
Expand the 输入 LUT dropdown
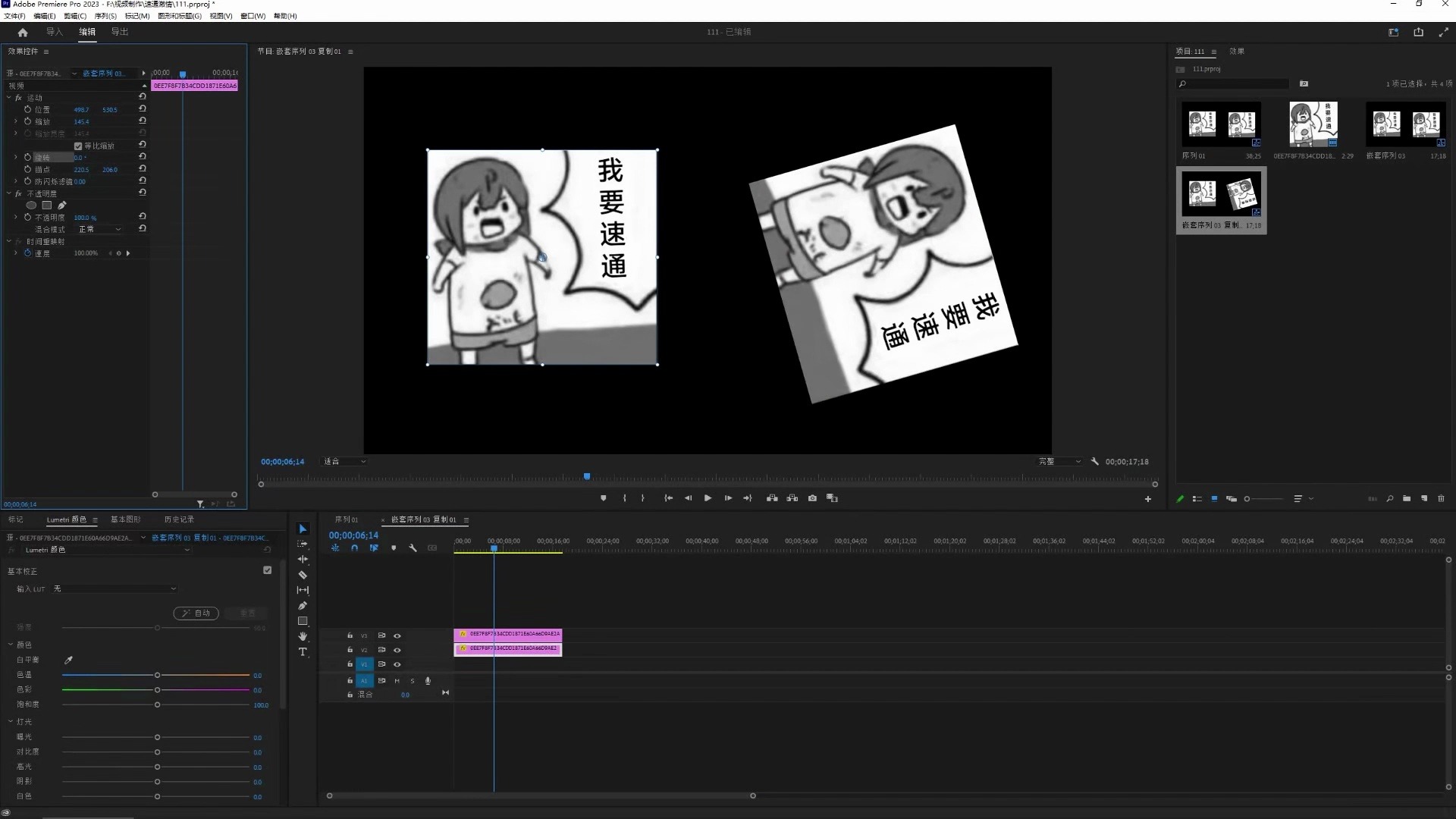pyautogui.click(x=114, y=588)
